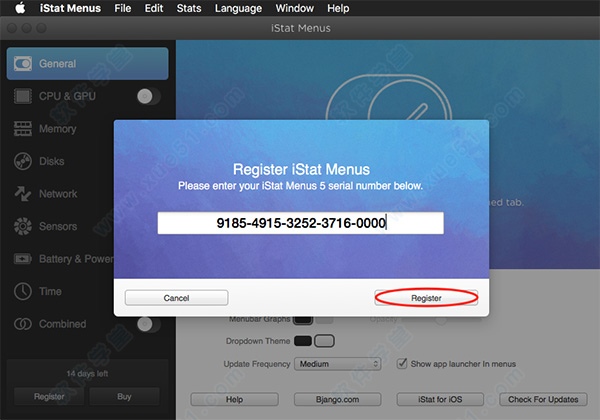600x420 pixels.
Task: Select the dark Menubar Graphs swatch
Action: (303, 320)
